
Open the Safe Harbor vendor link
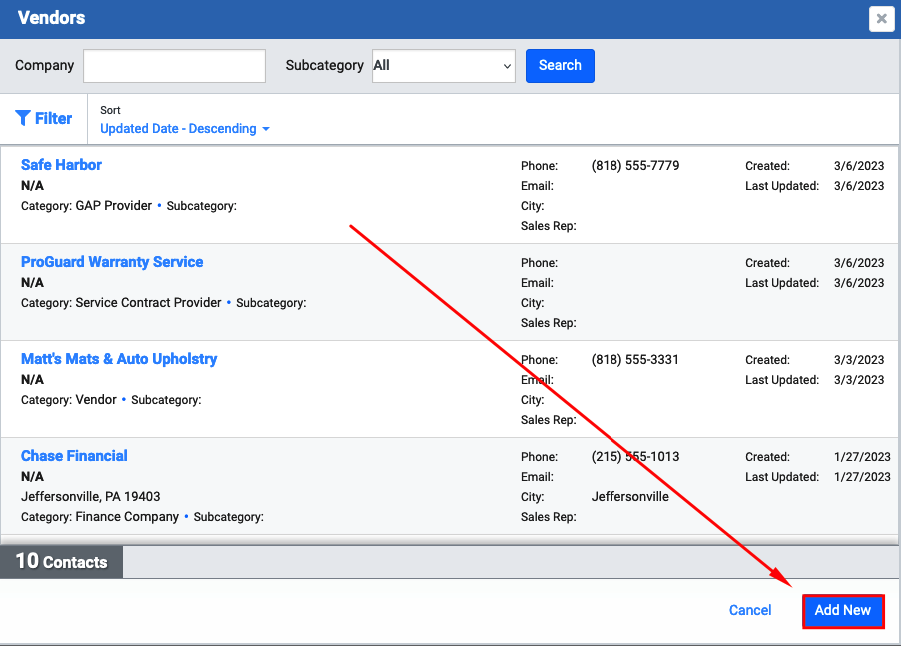click(61, 165)
